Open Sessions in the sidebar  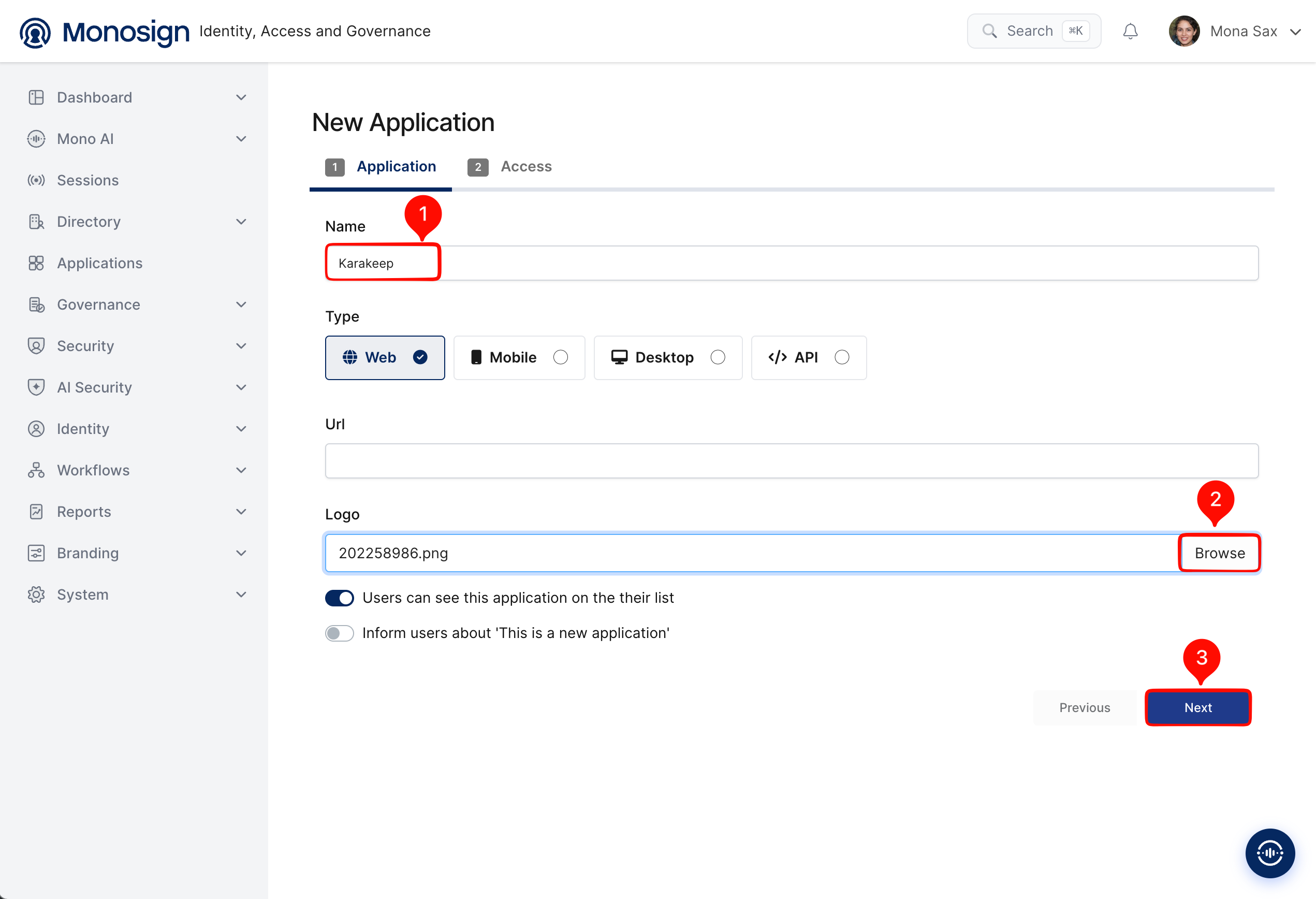88,180
